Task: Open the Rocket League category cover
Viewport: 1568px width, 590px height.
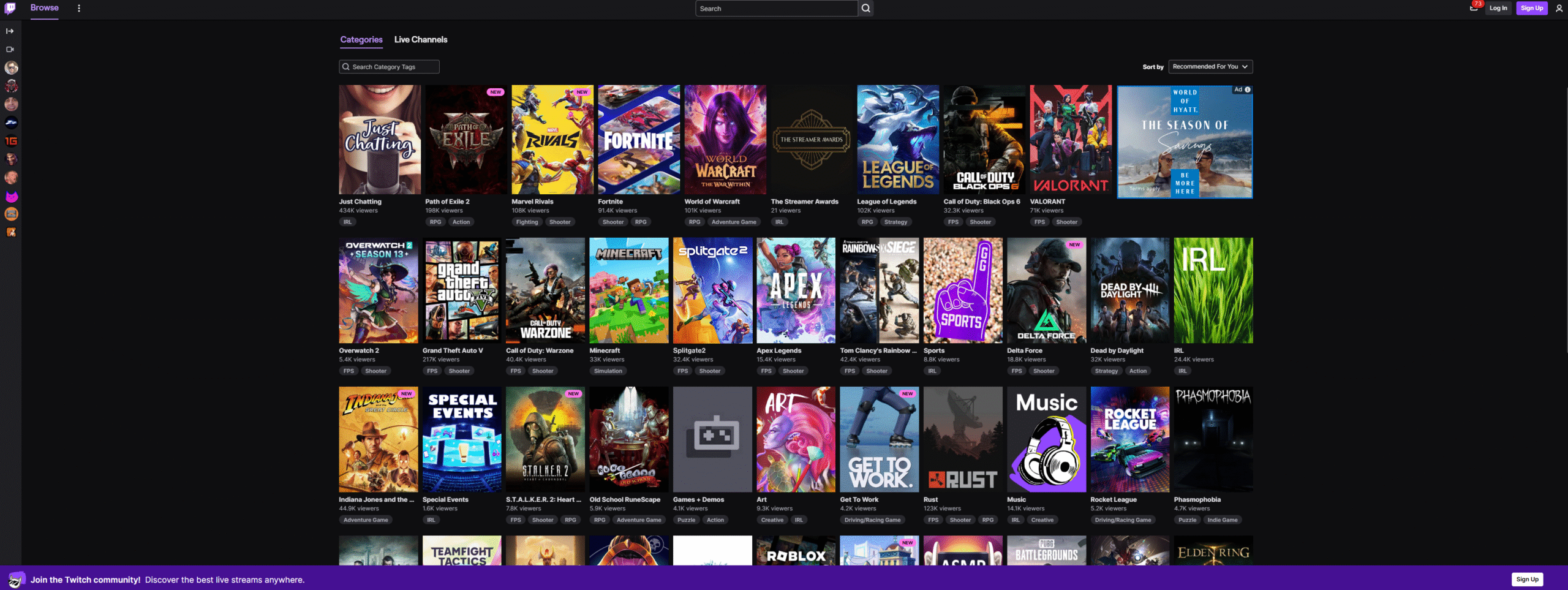Action: (1129, 439)
